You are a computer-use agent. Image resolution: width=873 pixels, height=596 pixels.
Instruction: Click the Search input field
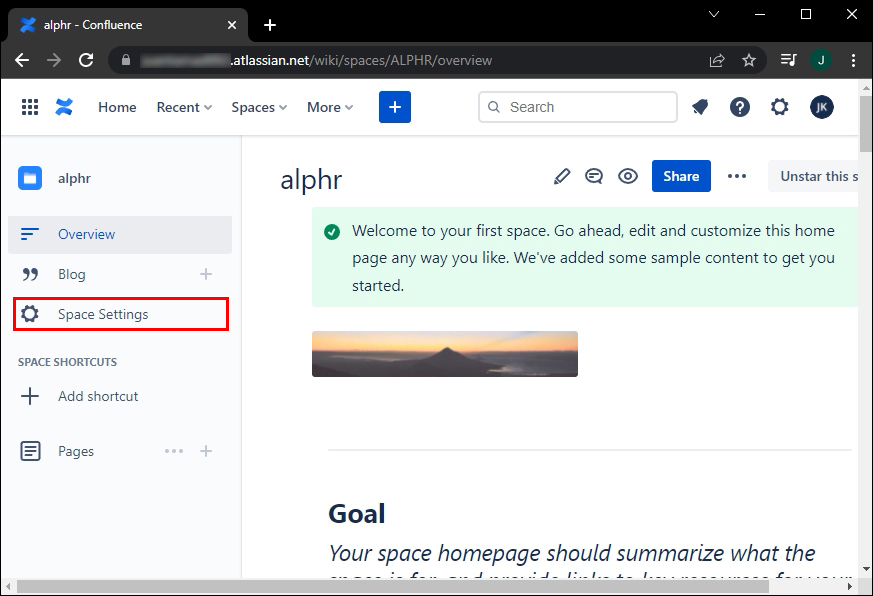pos(577,107)
